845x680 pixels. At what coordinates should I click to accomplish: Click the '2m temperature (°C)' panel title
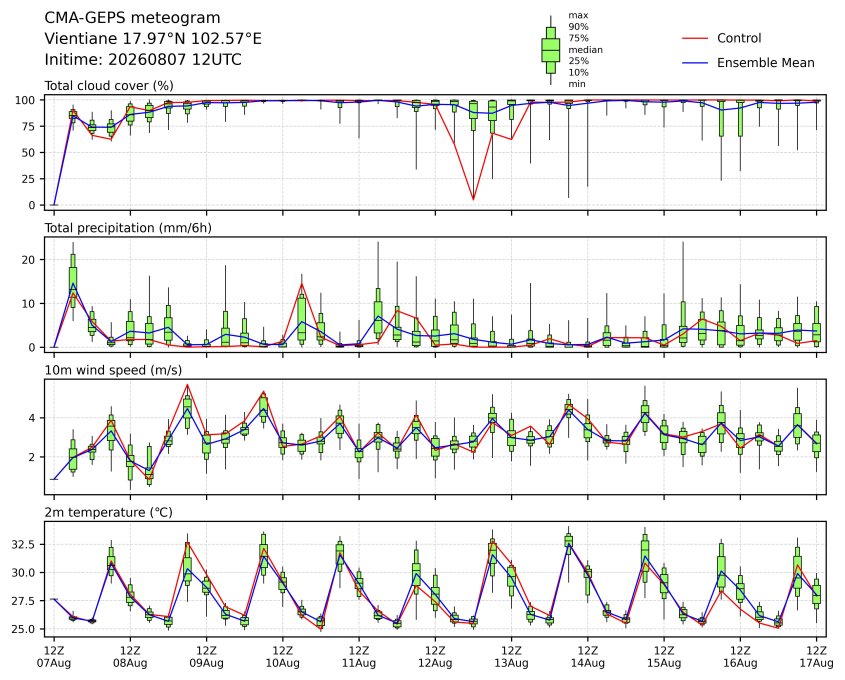coord(108,512)
